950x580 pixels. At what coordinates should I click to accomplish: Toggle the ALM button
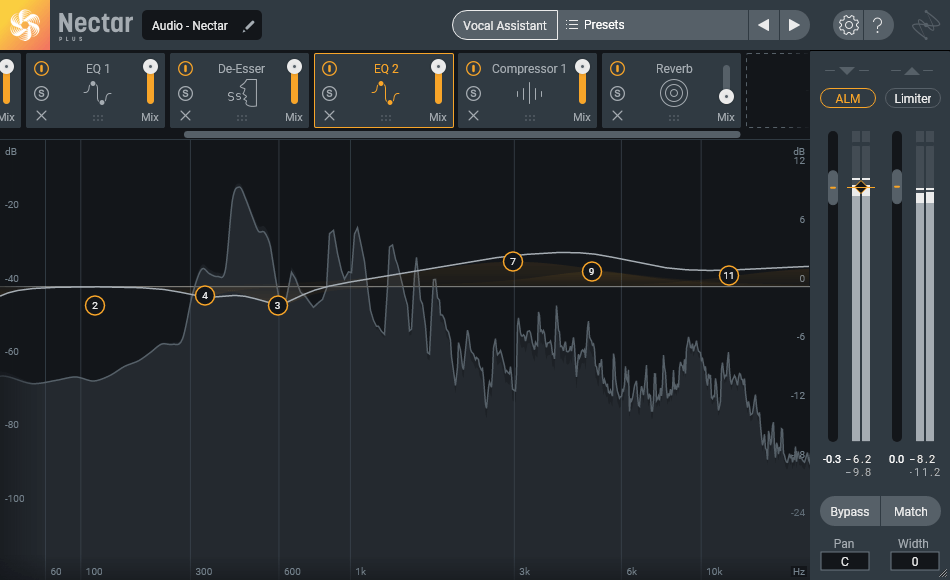tap(848, 98)
